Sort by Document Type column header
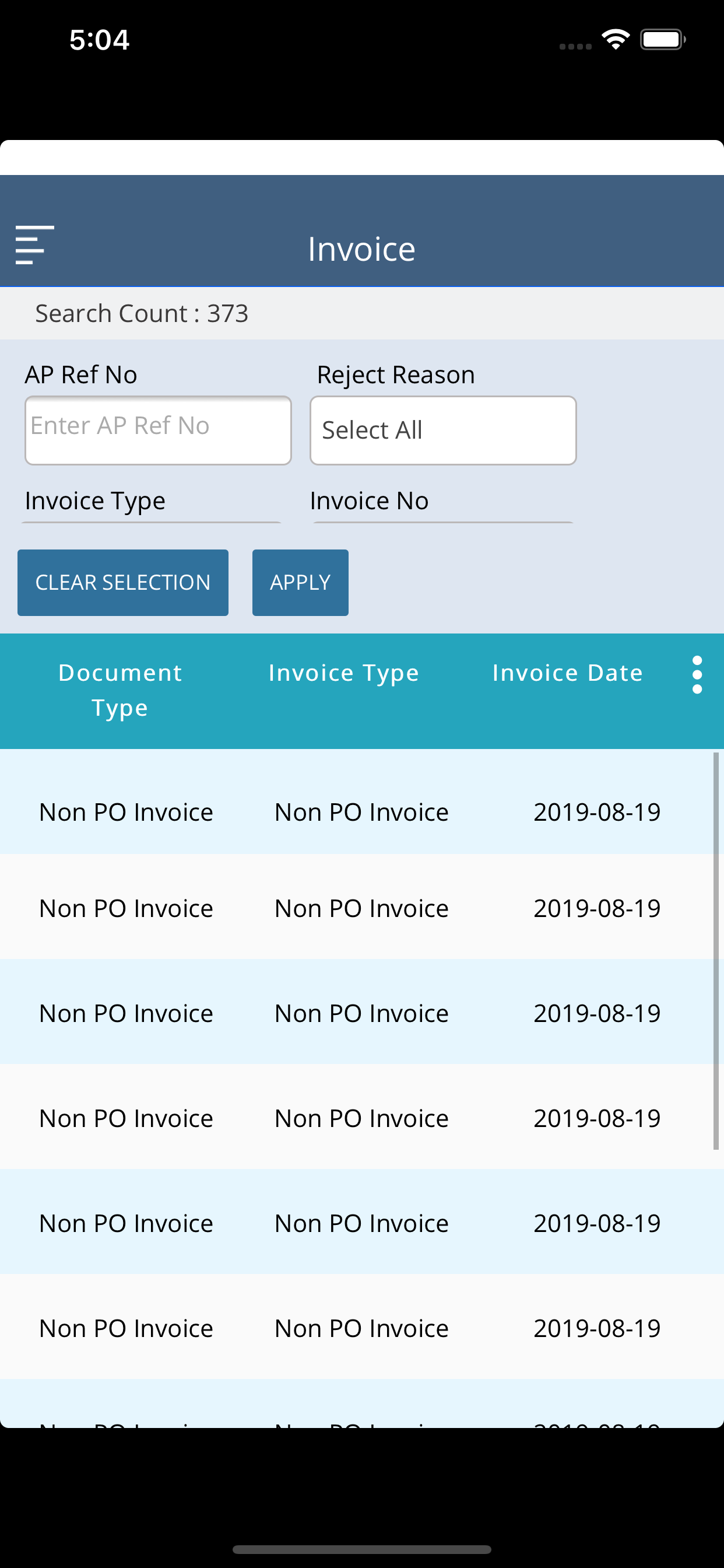Image resolution: width=724 pixels, height=1568 pixels. (x=120, y=690)
